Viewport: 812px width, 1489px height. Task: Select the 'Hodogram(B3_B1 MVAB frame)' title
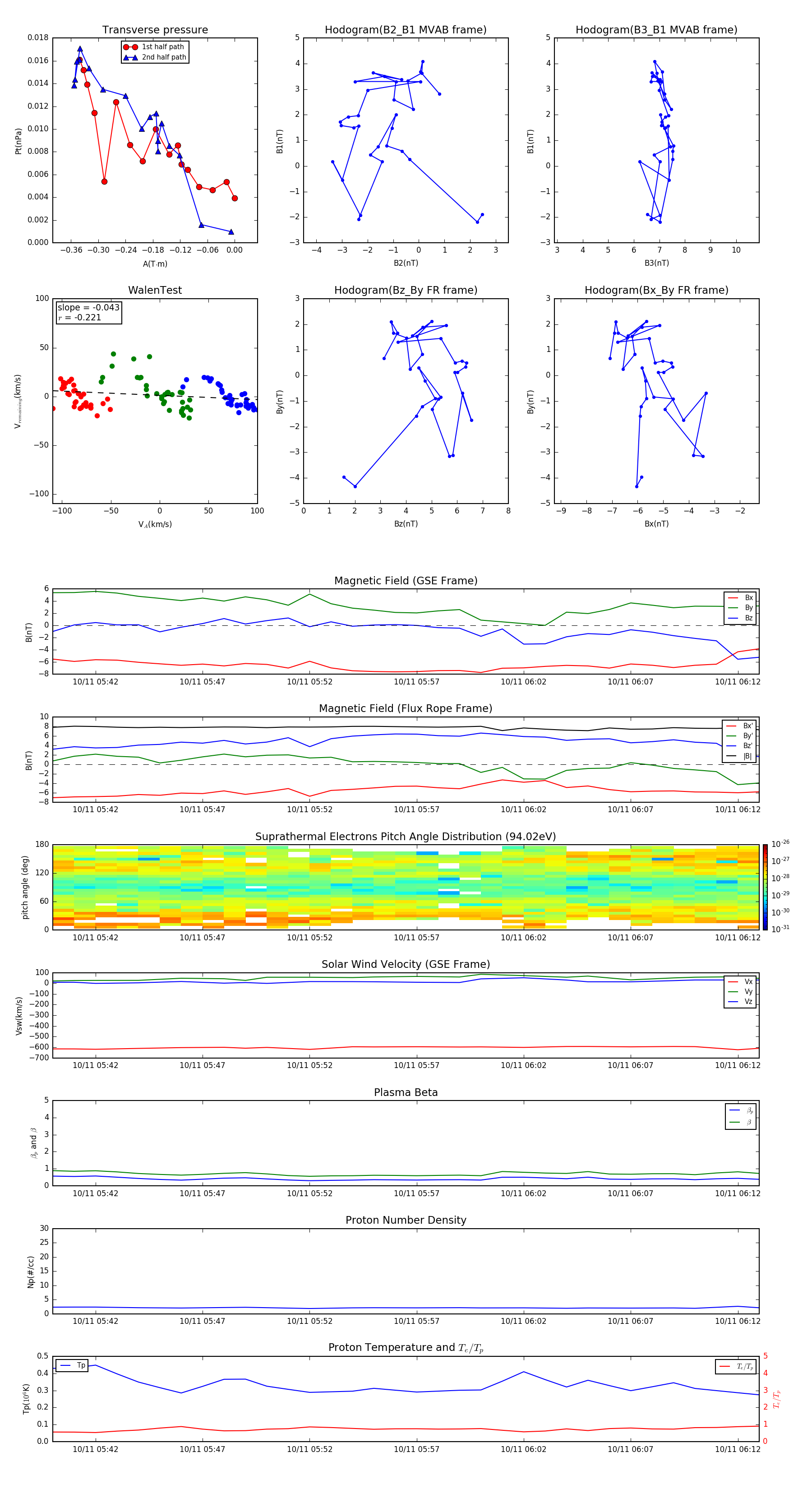pos(656,30)
